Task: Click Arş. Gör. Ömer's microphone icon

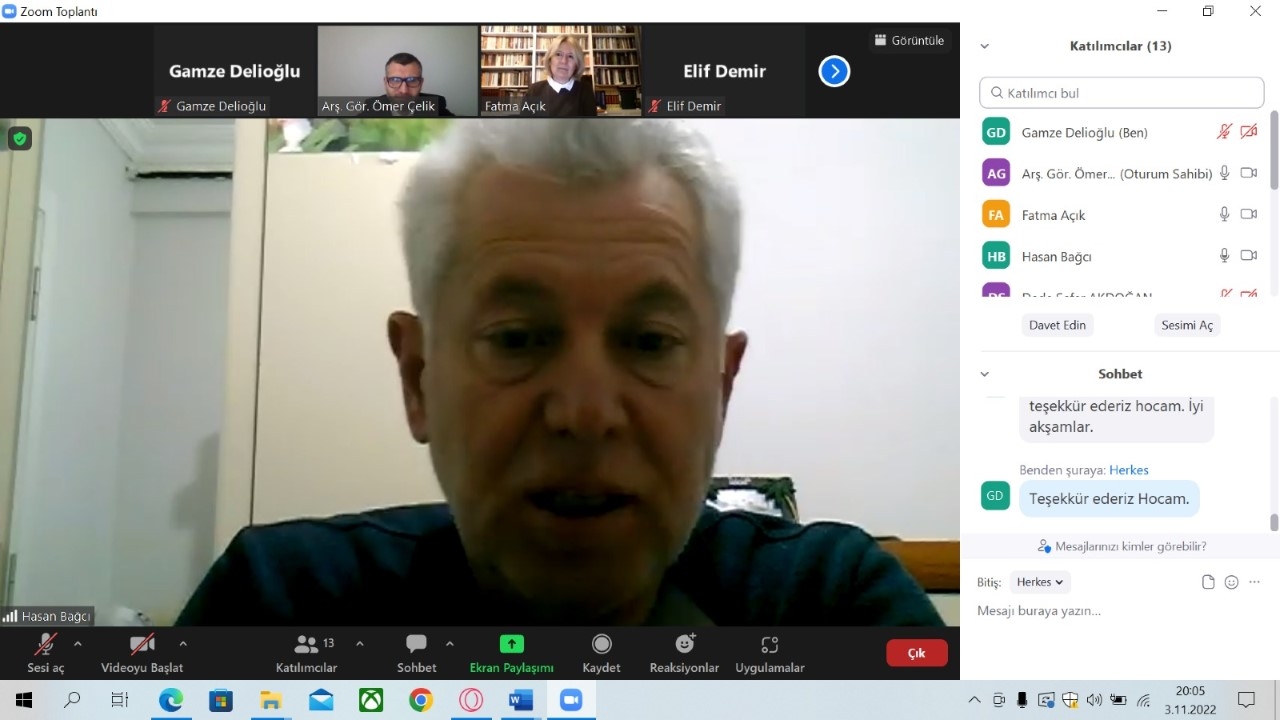Action: [1224, 173]
